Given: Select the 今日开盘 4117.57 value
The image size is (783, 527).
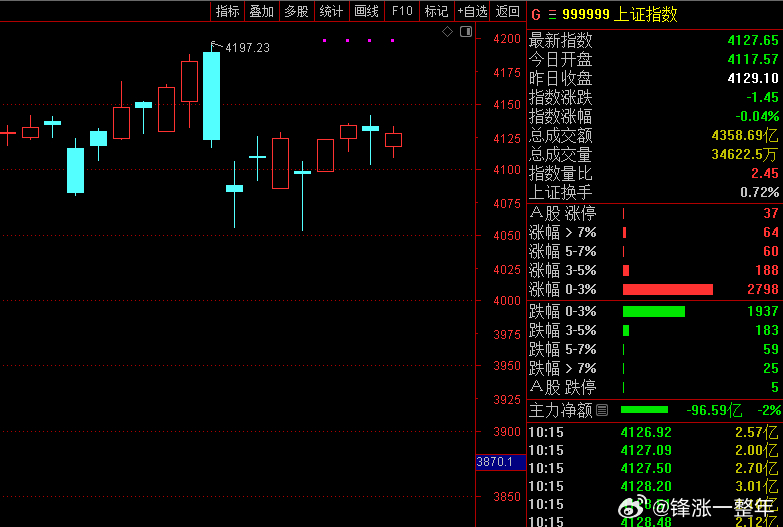Looking at the screenshot, I should 753,59.
